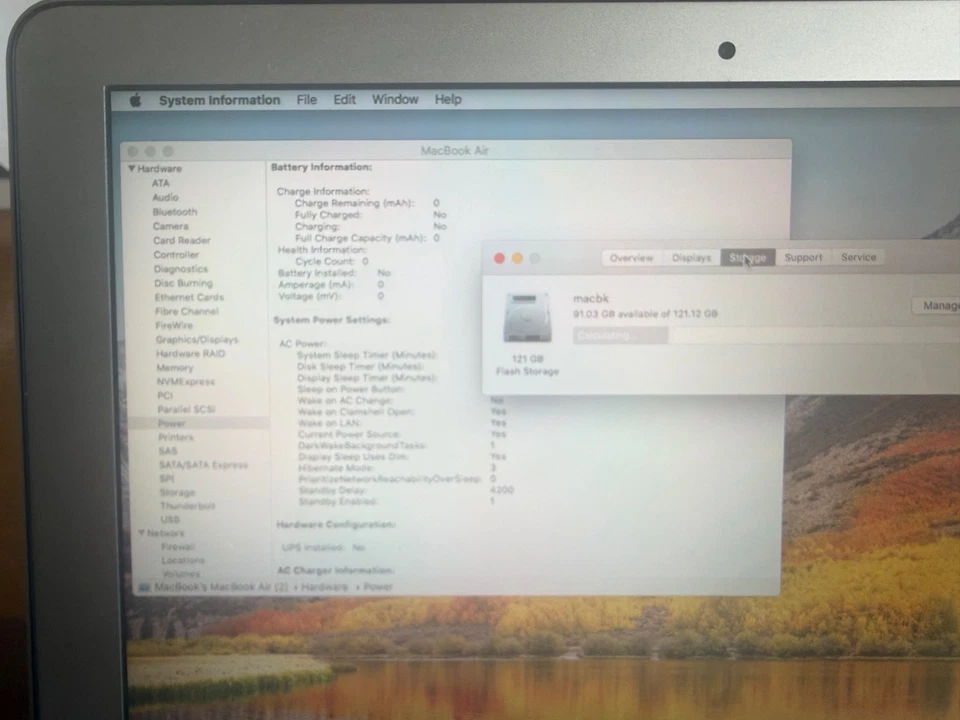This screenshot has height=720, width=960.
Task: Select Audio in the Hardware list
Action: 165,197
